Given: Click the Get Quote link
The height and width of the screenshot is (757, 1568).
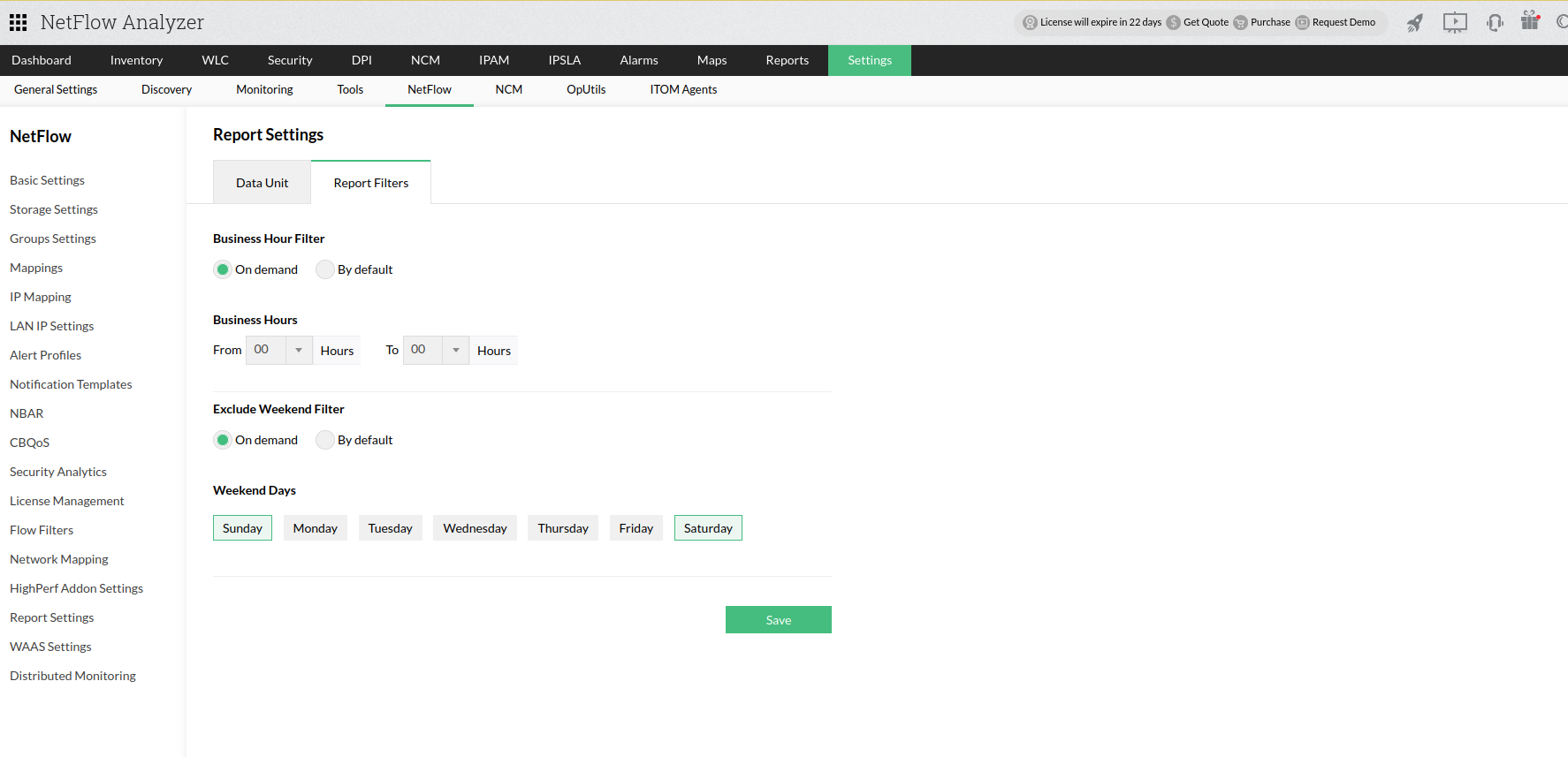Looking at the screenshot, I should click(x=1206, y=22).
